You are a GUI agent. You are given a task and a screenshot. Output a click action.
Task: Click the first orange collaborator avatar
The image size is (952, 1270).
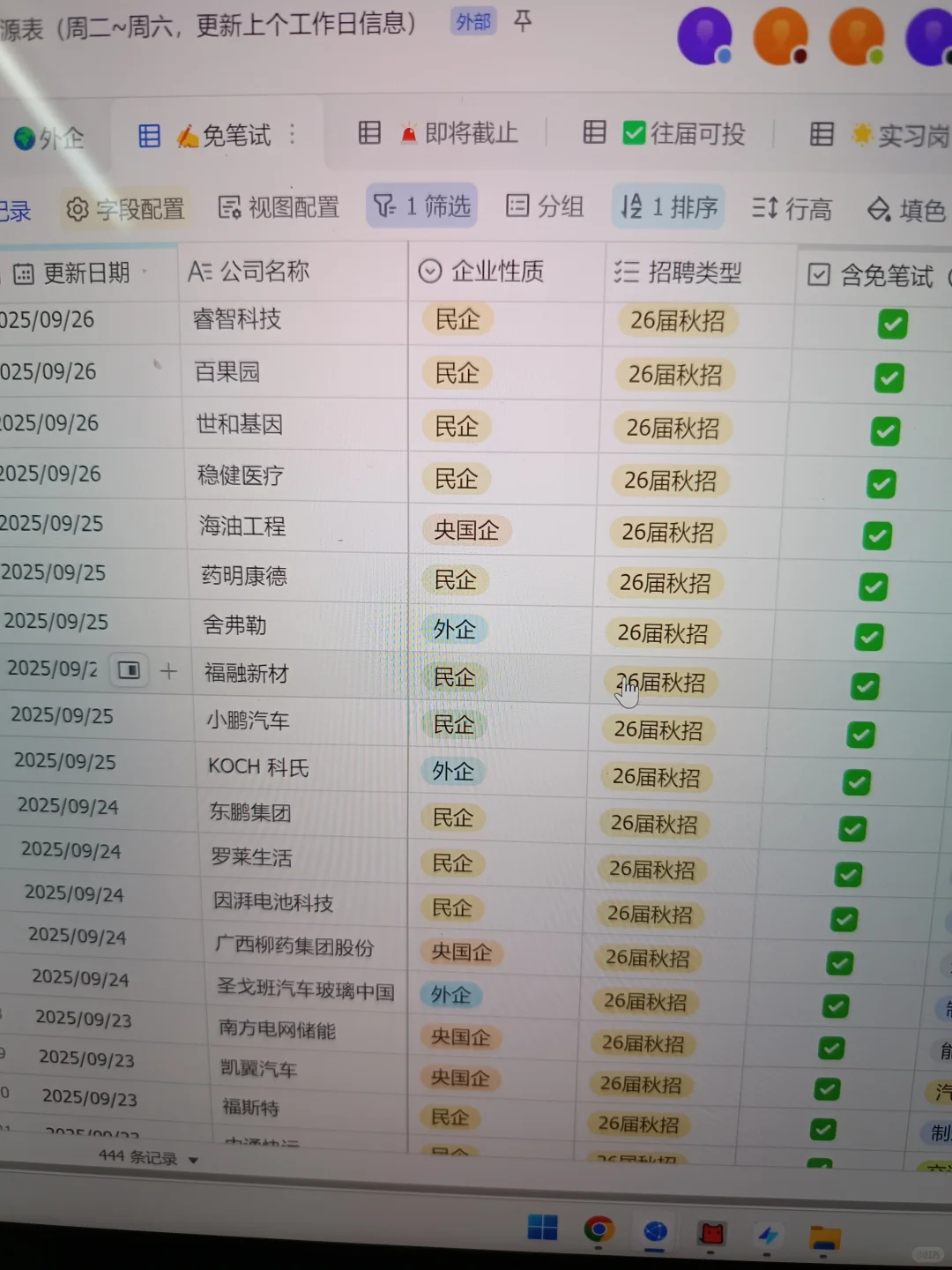click(781, 36)
